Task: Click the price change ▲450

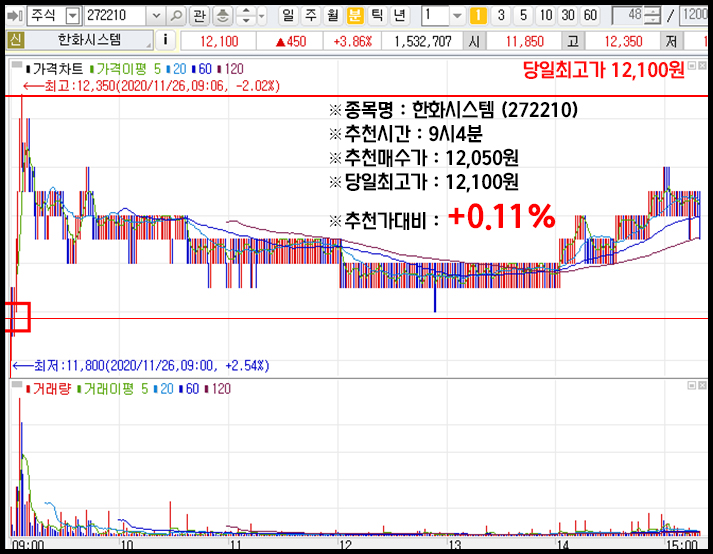Action: [291, 42]
